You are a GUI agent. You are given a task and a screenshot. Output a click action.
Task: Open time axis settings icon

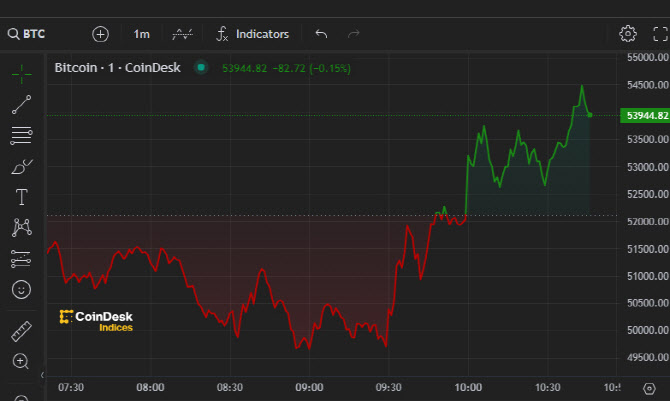click(649, 388)
